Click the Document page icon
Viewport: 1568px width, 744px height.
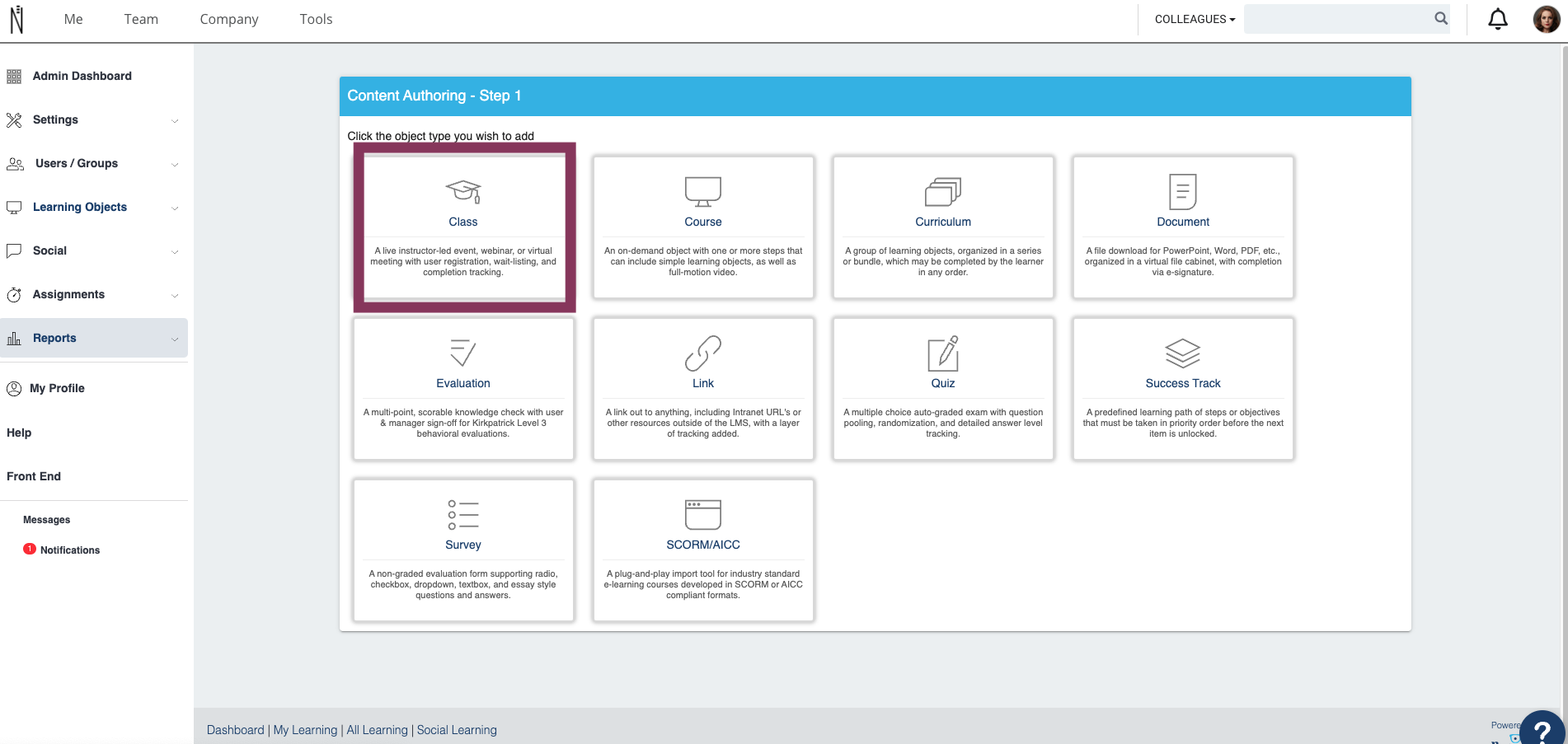click(x=1183, y=191)
